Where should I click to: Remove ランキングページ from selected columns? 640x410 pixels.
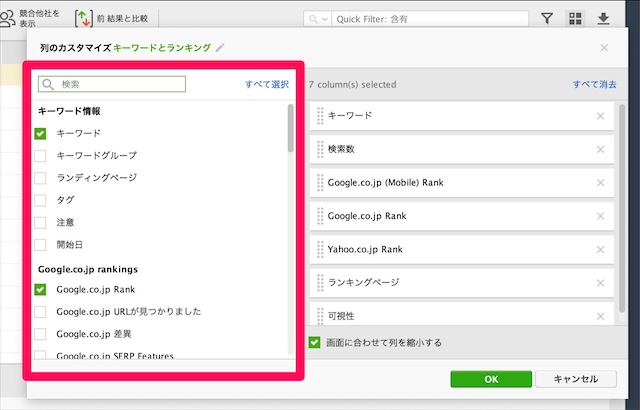click(x=600, y=283)
